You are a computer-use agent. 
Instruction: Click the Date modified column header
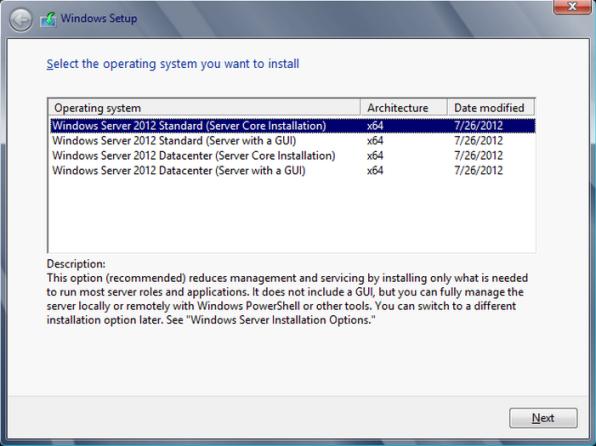coord(491,108)
